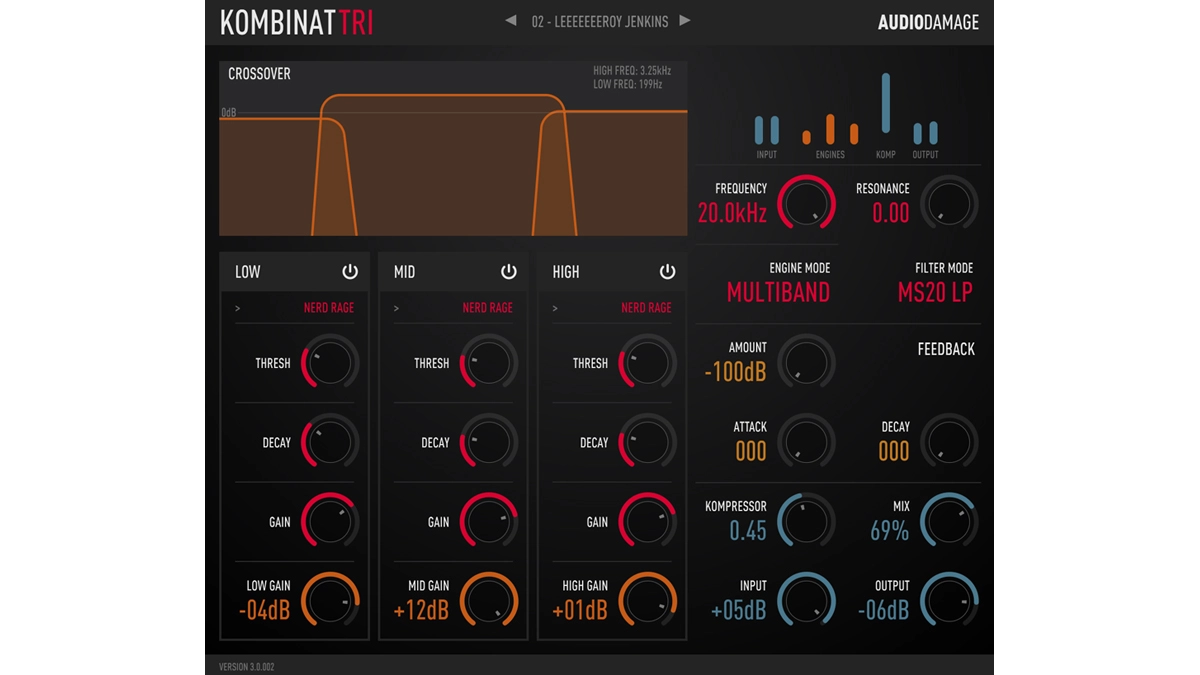Click the -04dB low gain value

tap(265, 610)
